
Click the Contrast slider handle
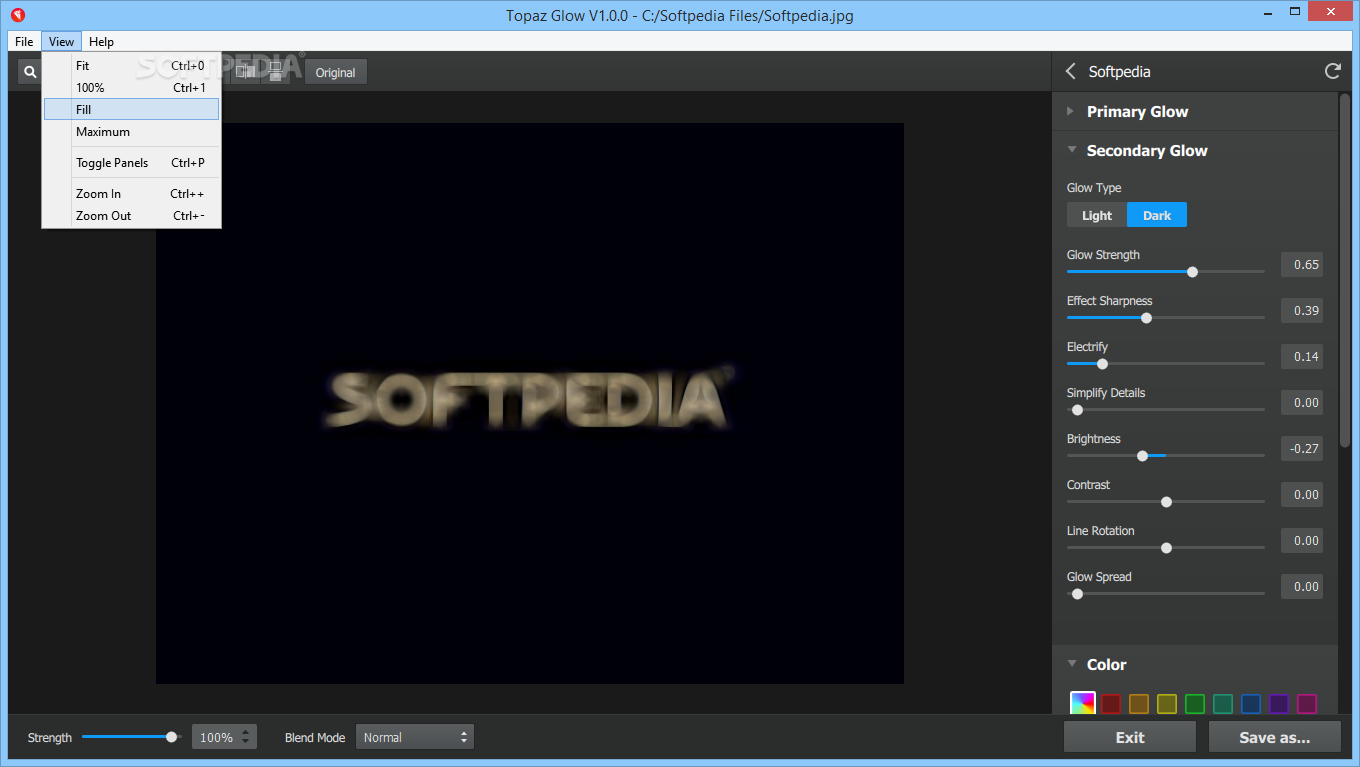[x=1166, y=502]
